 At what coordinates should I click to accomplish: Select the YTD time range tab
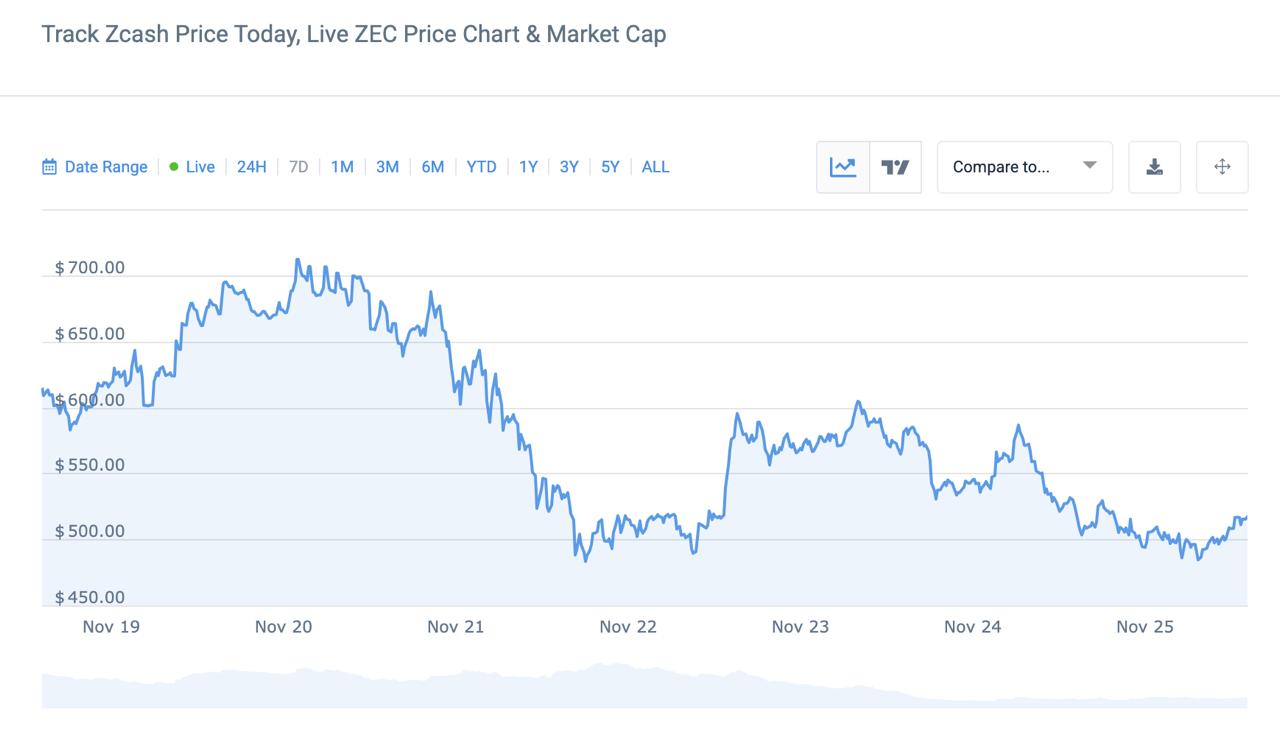481,167
